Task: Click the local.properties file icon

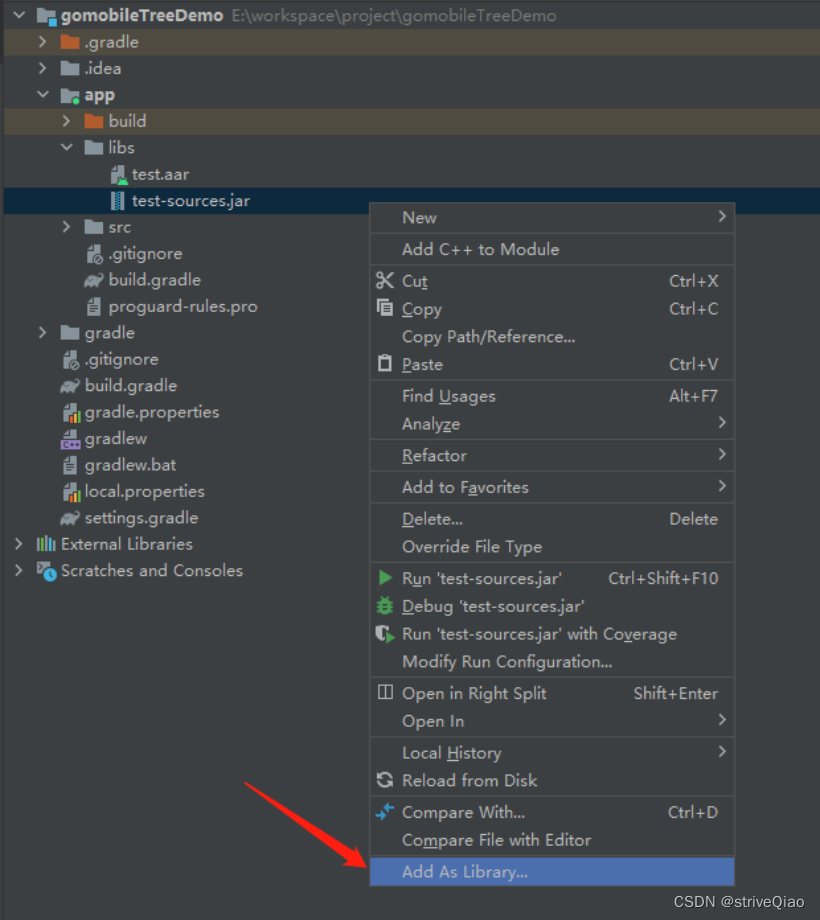Action: [71, 492]
